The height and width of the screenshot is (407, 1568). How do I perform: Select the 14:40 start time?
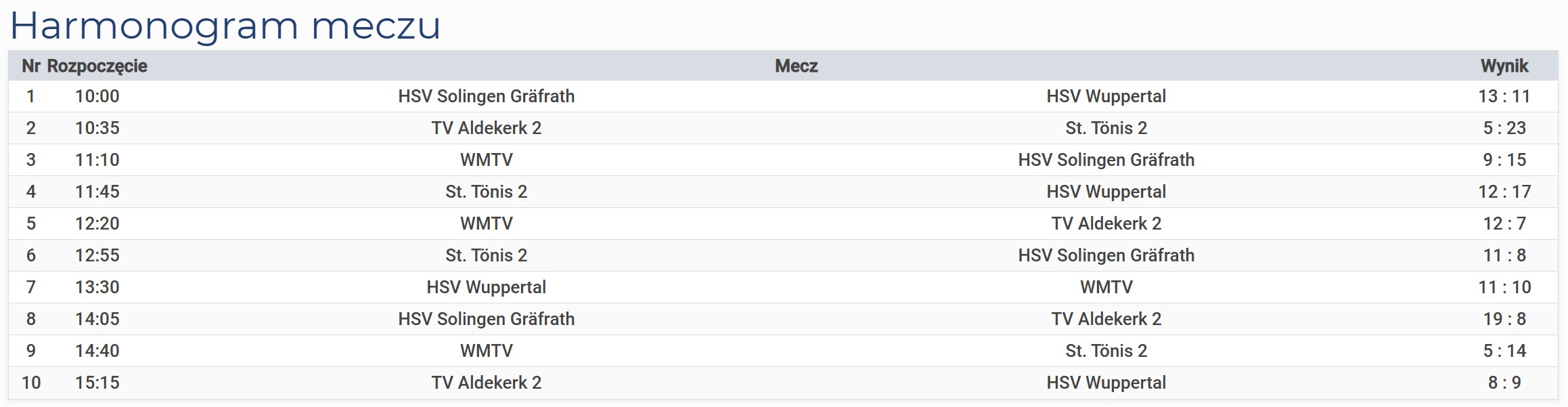(x=97, y=351)
